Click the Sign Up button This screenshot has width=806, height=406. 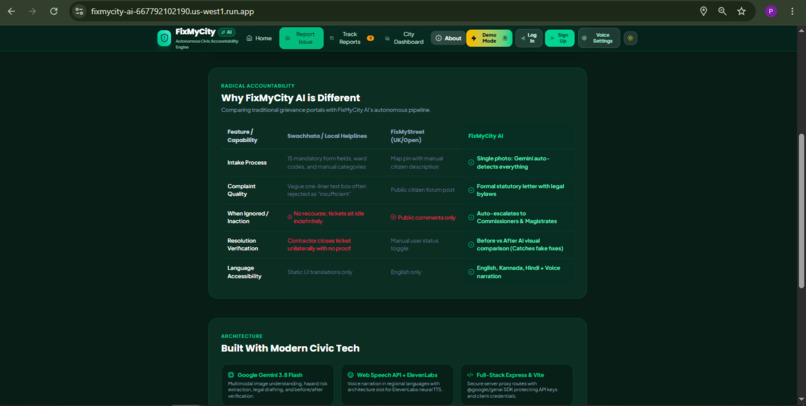click(560, 38)
